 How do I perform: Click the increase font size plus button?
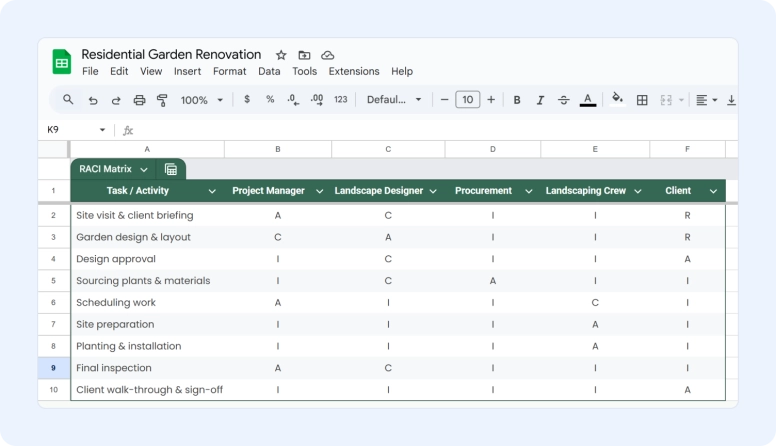coord(491,100)
